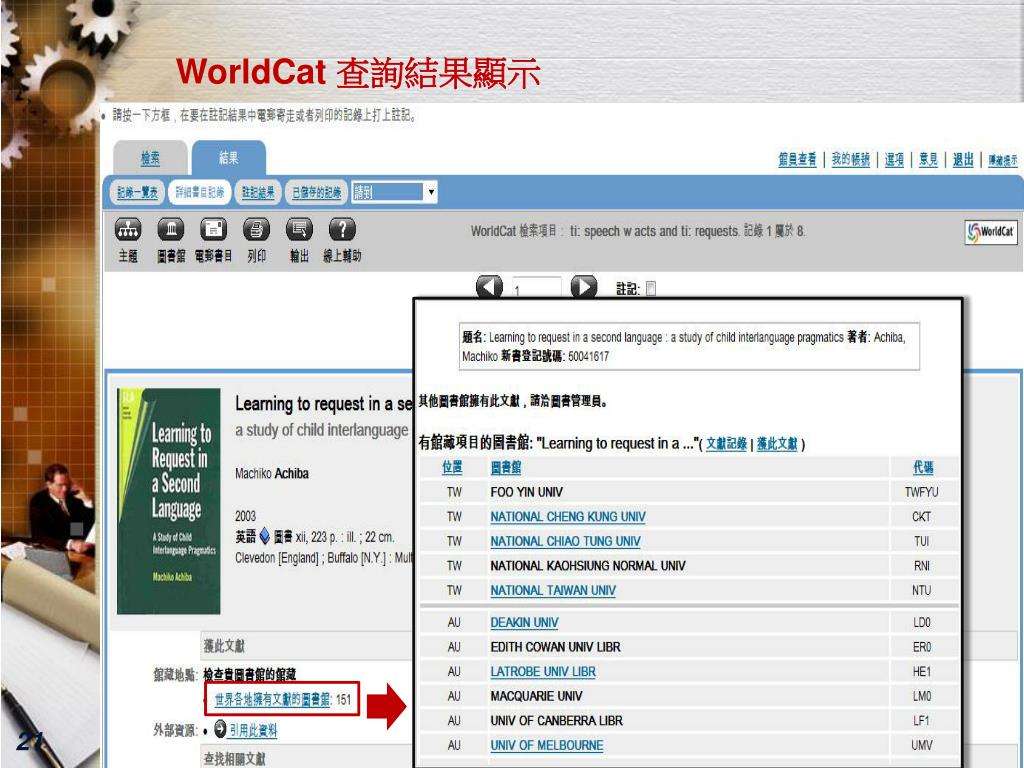
Task: Click the TWFYU library code
Action: (921, 492)
